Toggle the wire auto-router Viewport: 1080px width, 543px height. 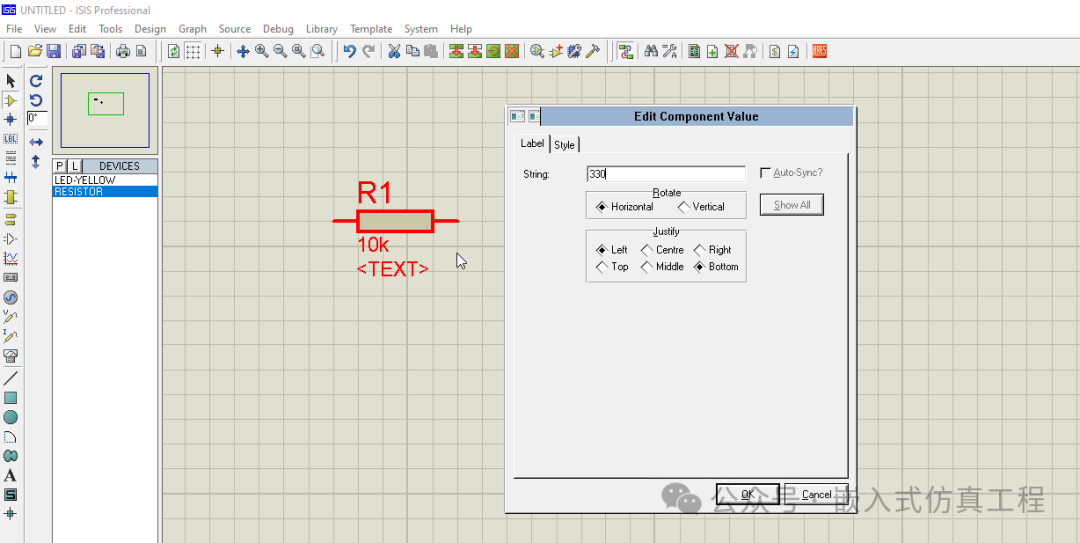625,51
